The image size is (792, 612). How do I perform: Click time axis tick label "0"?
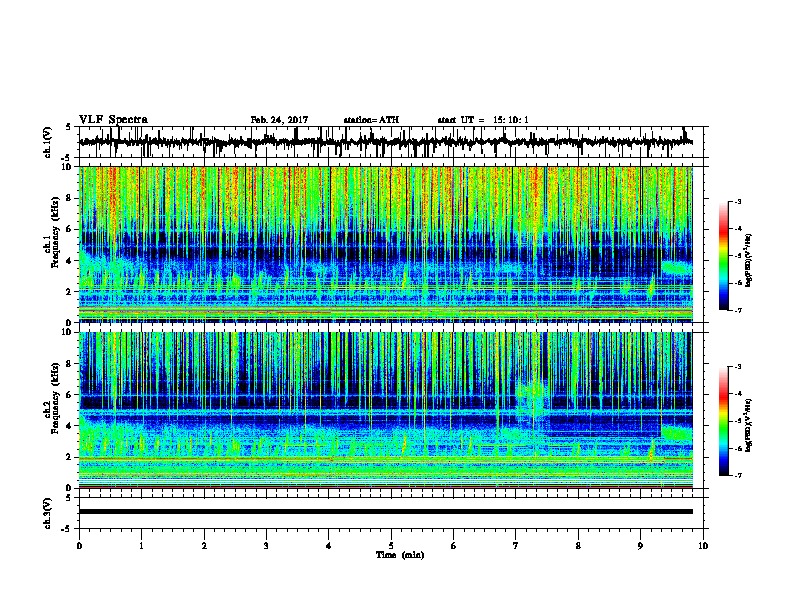tap(79, 546)
